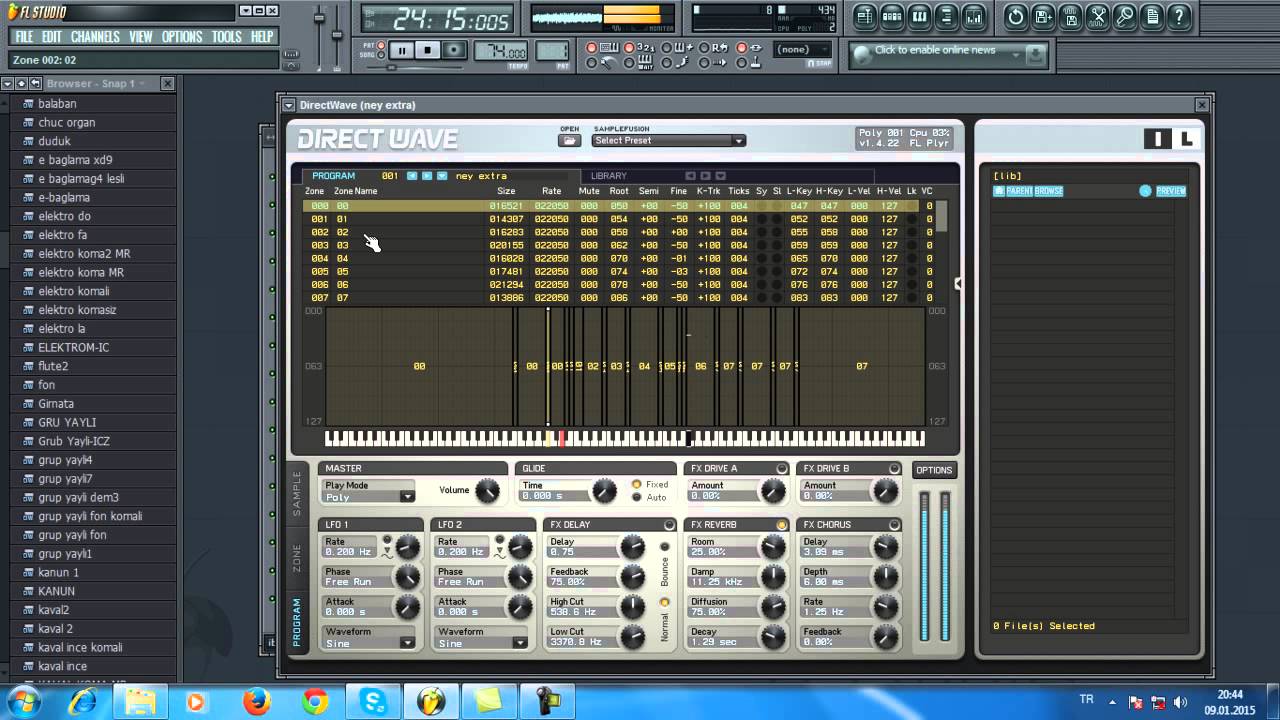Switch to the LIBRARY tab
1280x720 pixels.
[609, 176]
